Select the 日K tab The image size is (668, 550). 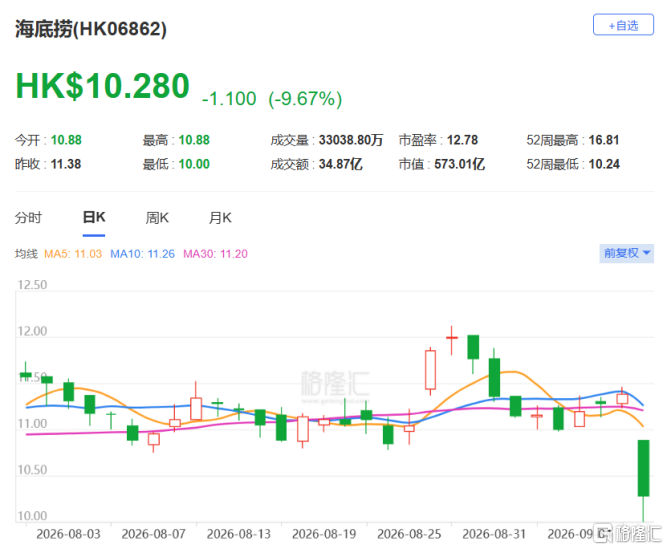[x=94, y=217]
